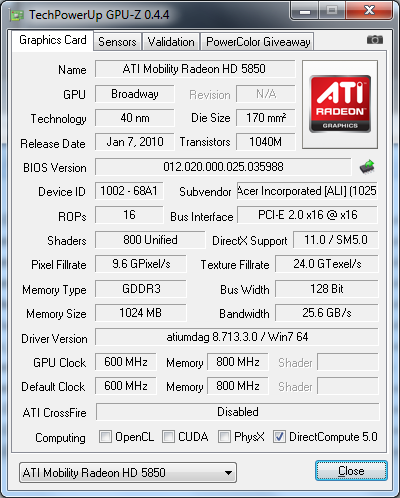This screenshot has width=400, height=498.
Task: Open the graphics card selection dropdown
Action: [x=128, y=472]
